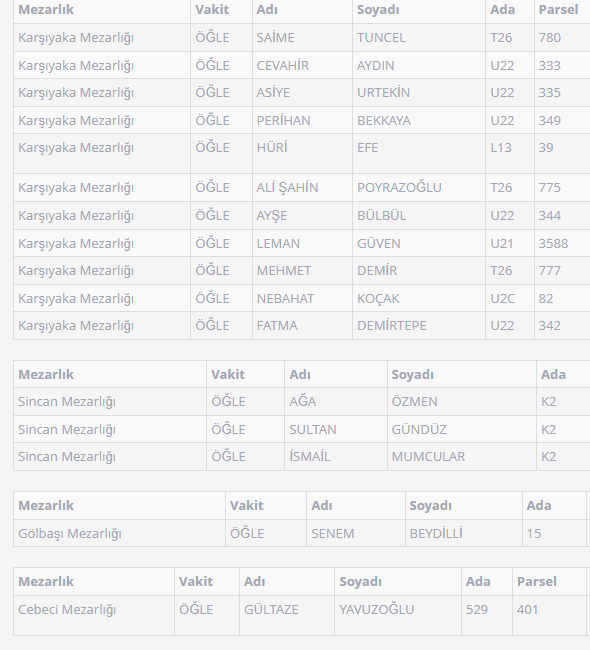Select the Cebeci Mezarlığı cell

tap(94, 616)
